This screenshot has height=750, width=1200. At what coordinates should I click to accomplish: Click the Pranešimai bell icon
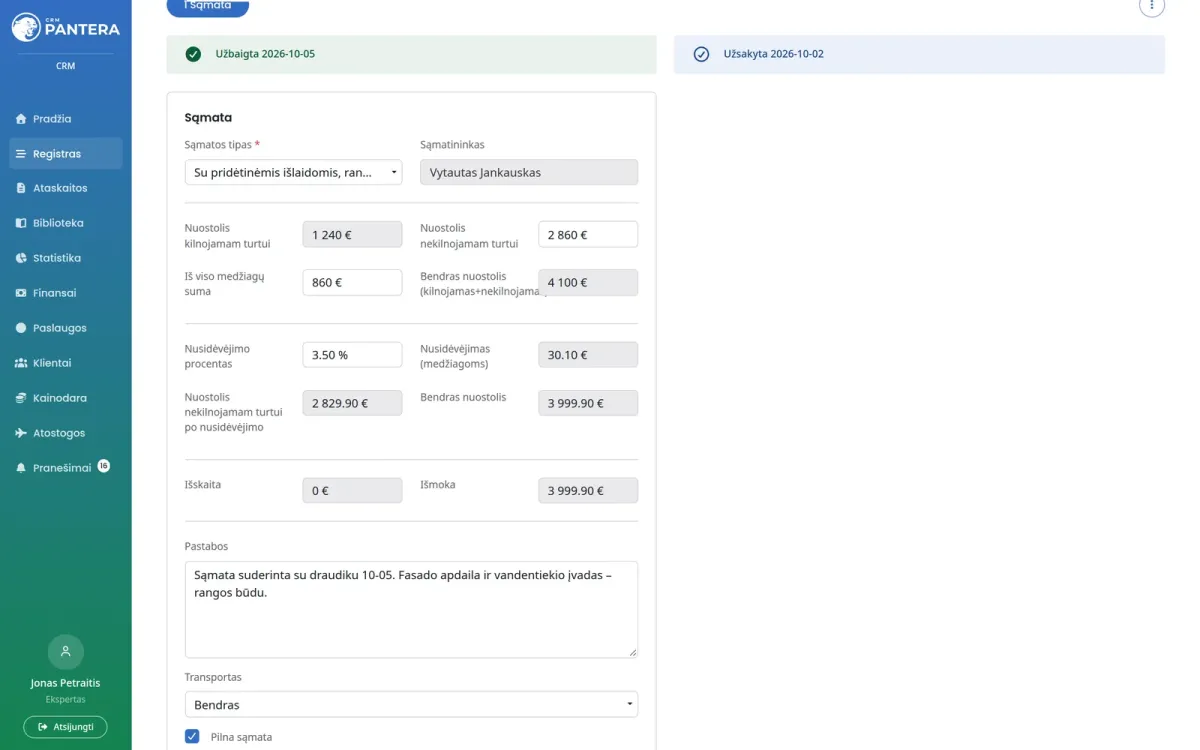click(21, 468)
